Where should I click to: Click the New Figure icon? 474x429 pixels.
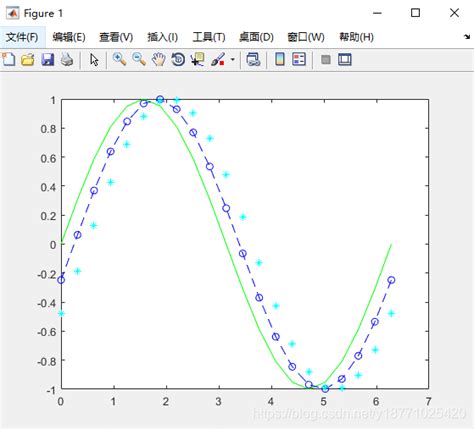pos(9,59)
